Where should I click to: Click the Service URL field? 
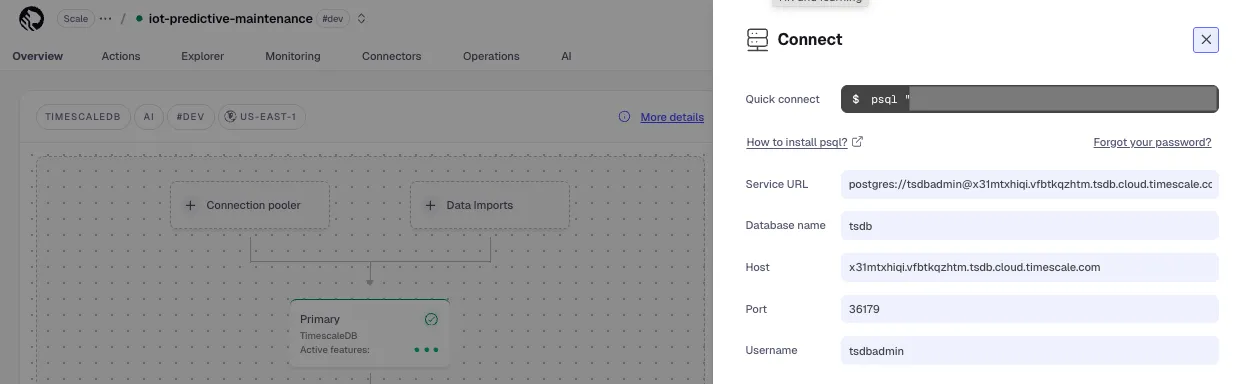pyautogui.click(x=1030, y=184)
